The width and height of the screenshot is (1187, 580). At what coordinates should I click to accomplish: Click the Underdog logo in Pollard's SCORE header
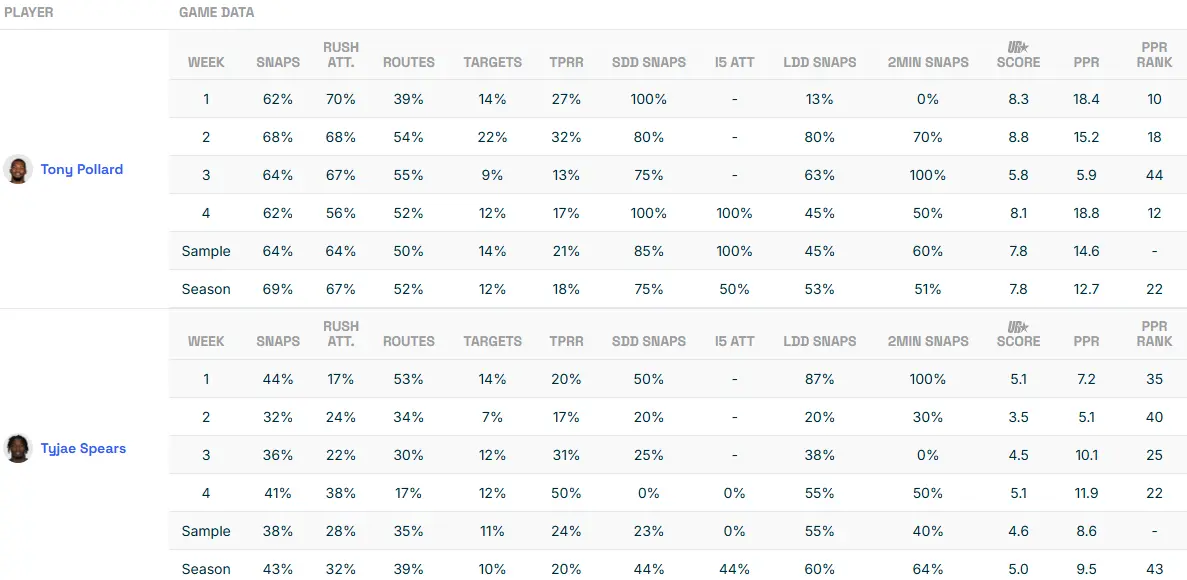coord(1018,47)
